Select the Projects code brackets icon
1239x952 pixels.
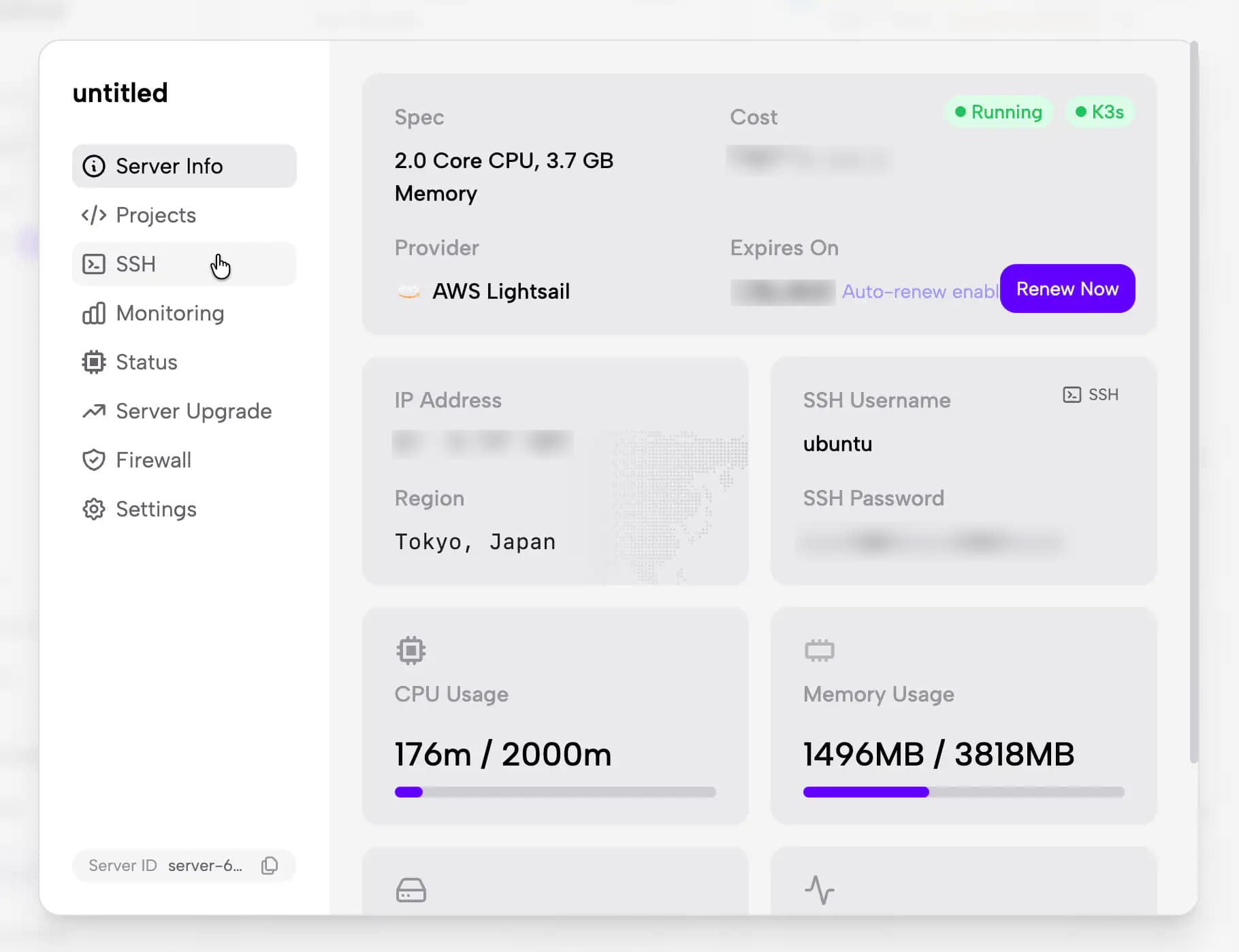point(93,215)
